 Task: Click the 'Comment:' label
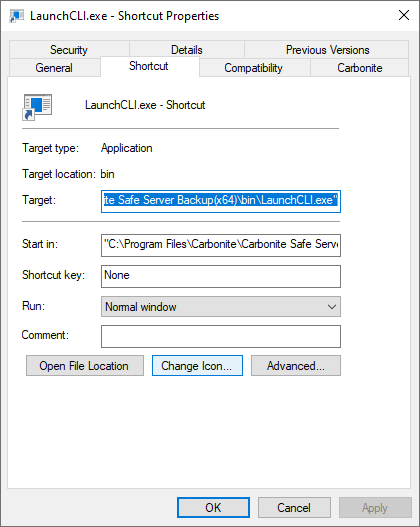(x=45, y=335)
